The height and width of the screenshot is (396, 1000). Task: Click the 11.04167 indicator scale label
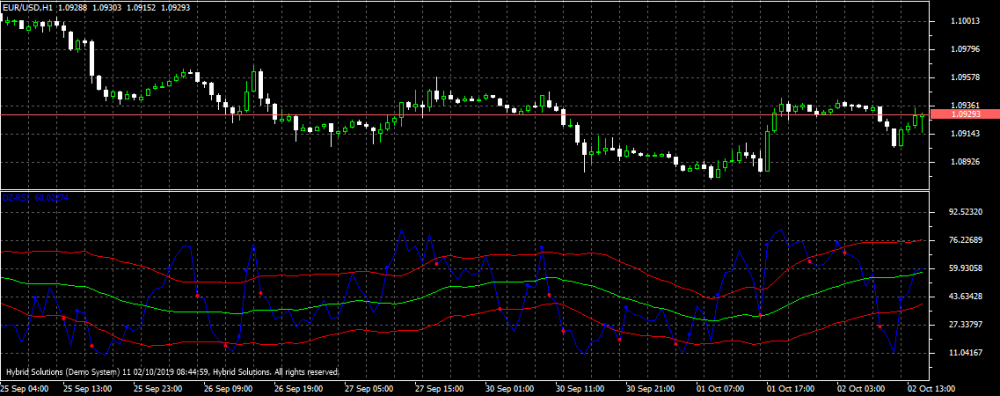(x=966, y=353)
